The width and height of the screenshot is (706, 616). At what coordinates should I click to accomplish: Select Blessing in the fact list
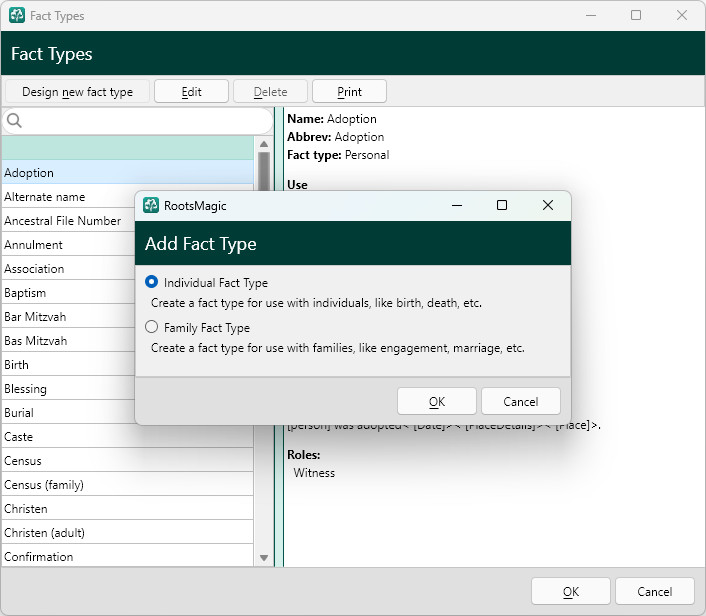(68, 389)
